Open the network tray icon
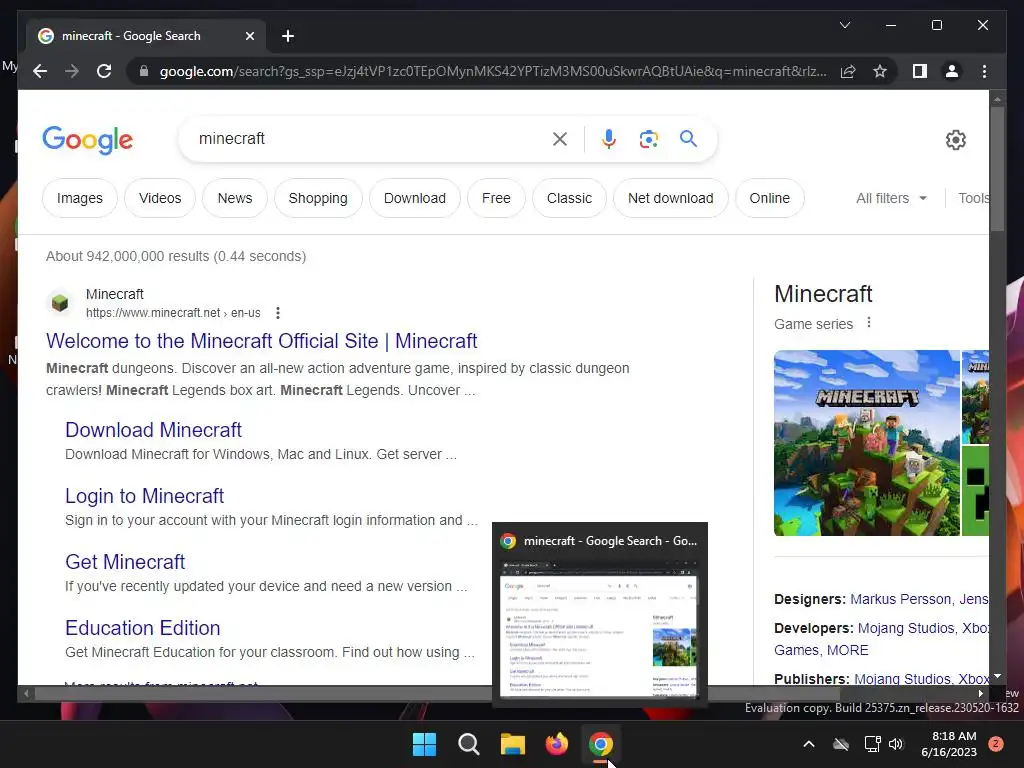Image resolution: width=1024 pixels, height=768 pixels. tap(872, 744)
